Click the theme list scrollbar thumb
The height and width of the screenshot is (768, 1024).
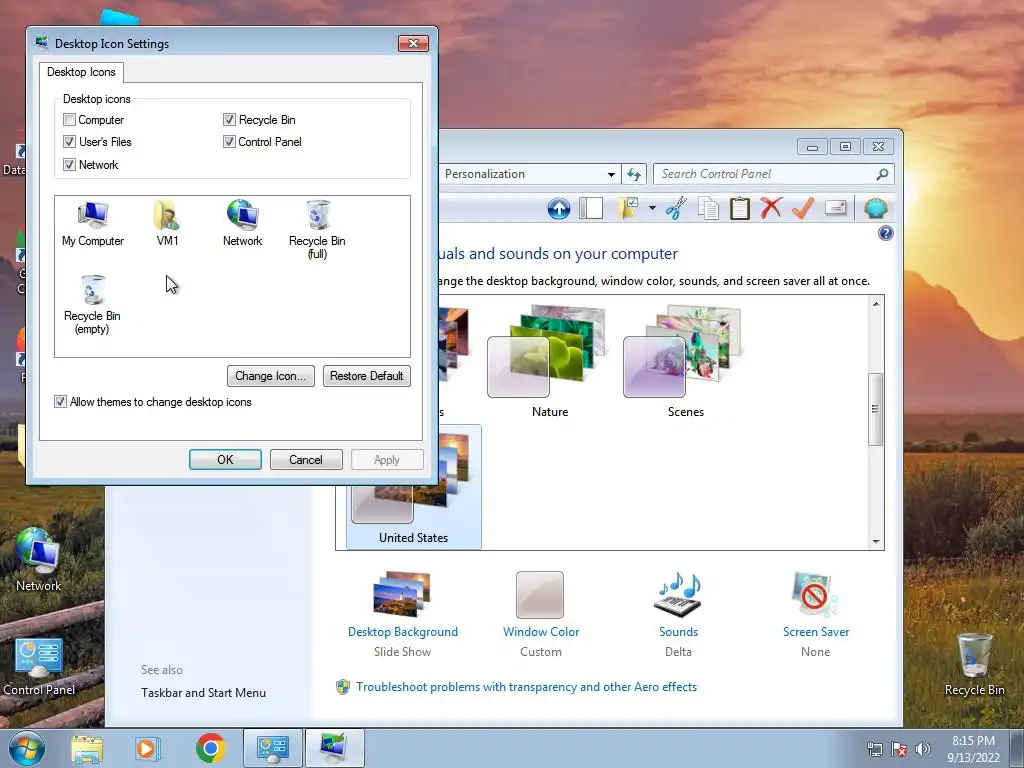pos(875,409)
